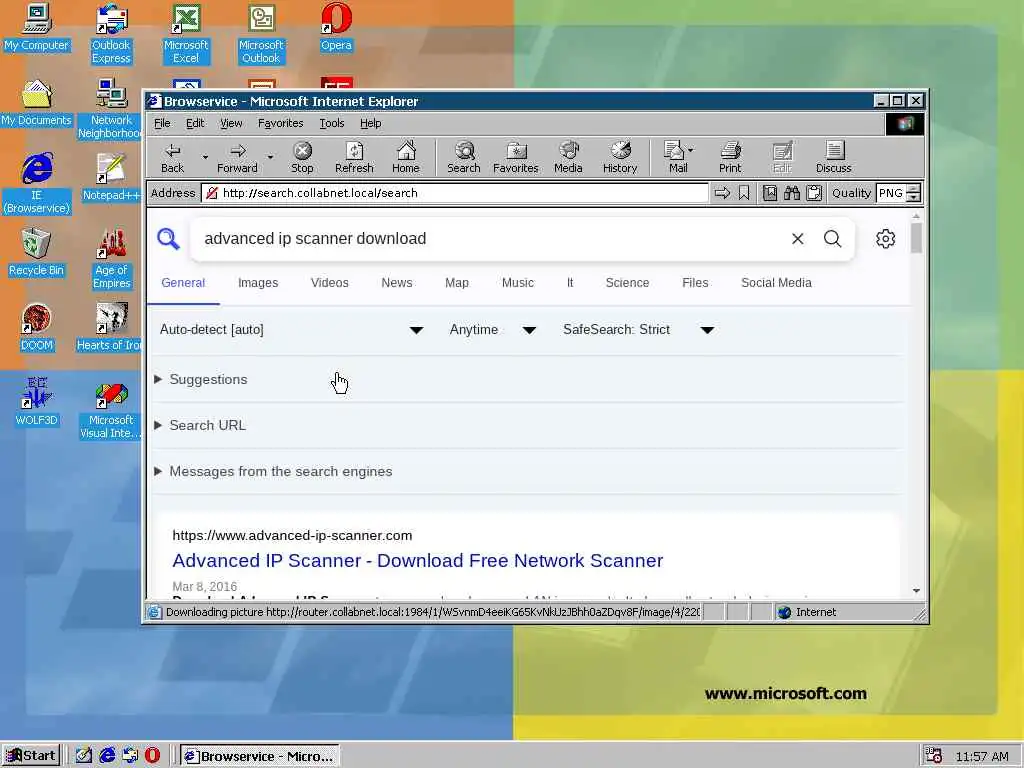Viewport: 1024px width, 768px height.
Task: Open the Auto-detect language dropdown
Action: tap(291, 330)
